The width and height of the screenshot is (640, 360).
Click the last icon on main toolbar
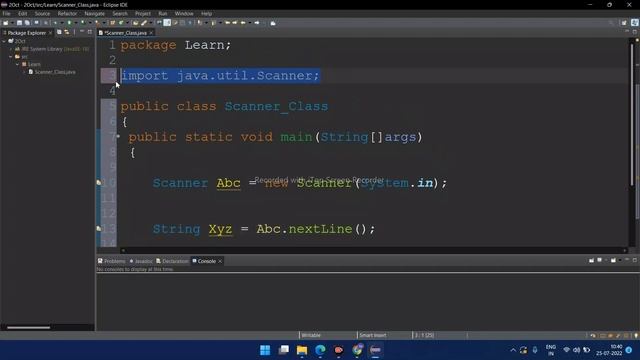coord(273,23)
